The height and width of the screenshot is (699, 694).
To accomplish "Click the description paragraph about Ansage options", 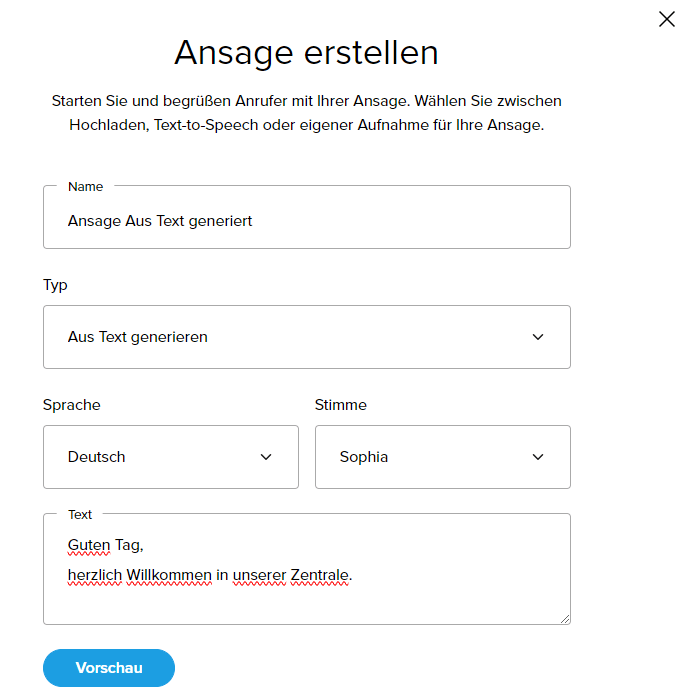I will click(x=306, y=113).
